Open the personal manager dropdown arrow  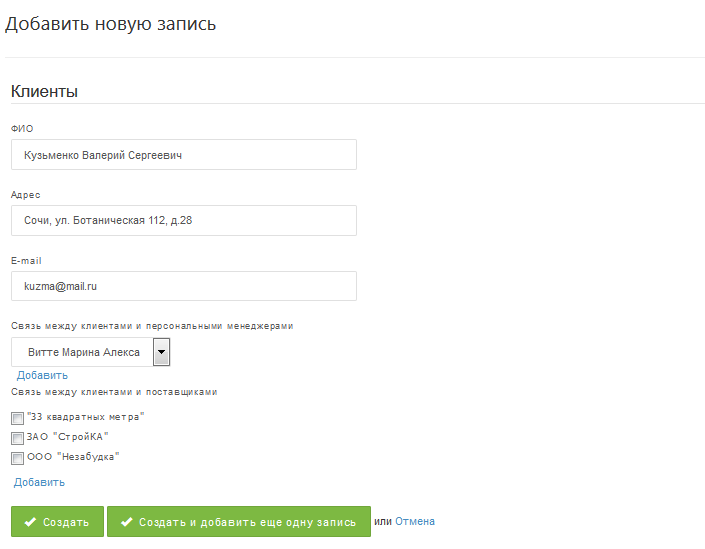[x=161, y=352]
